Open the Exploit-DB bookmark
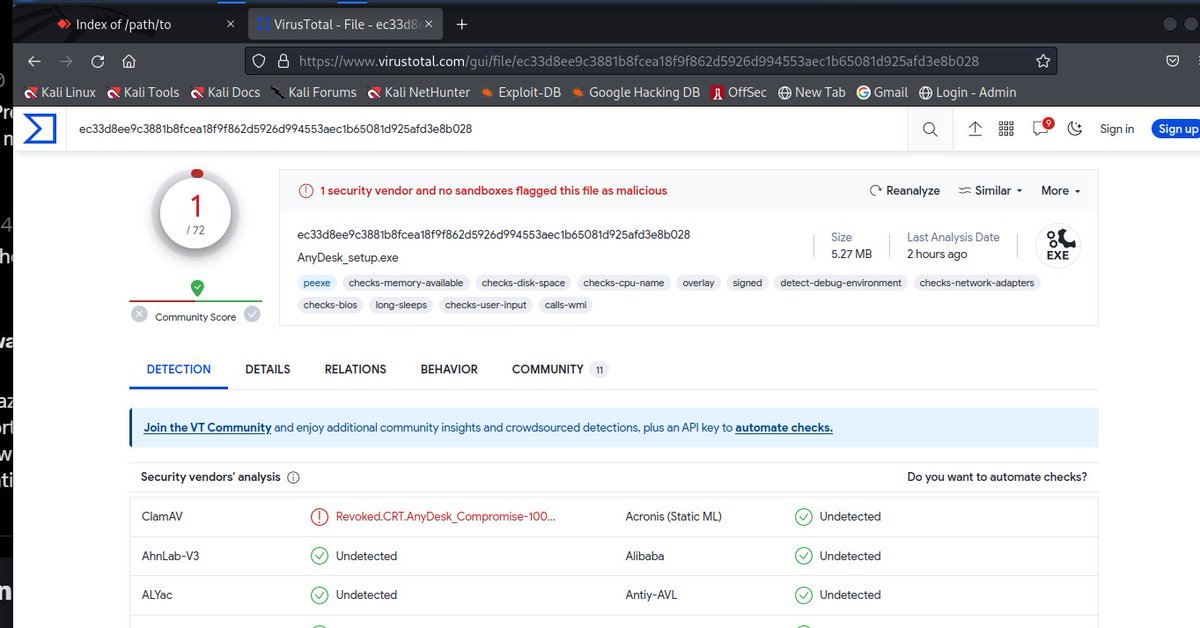This screenshot has height=628, width=1200. coord(521,92)
